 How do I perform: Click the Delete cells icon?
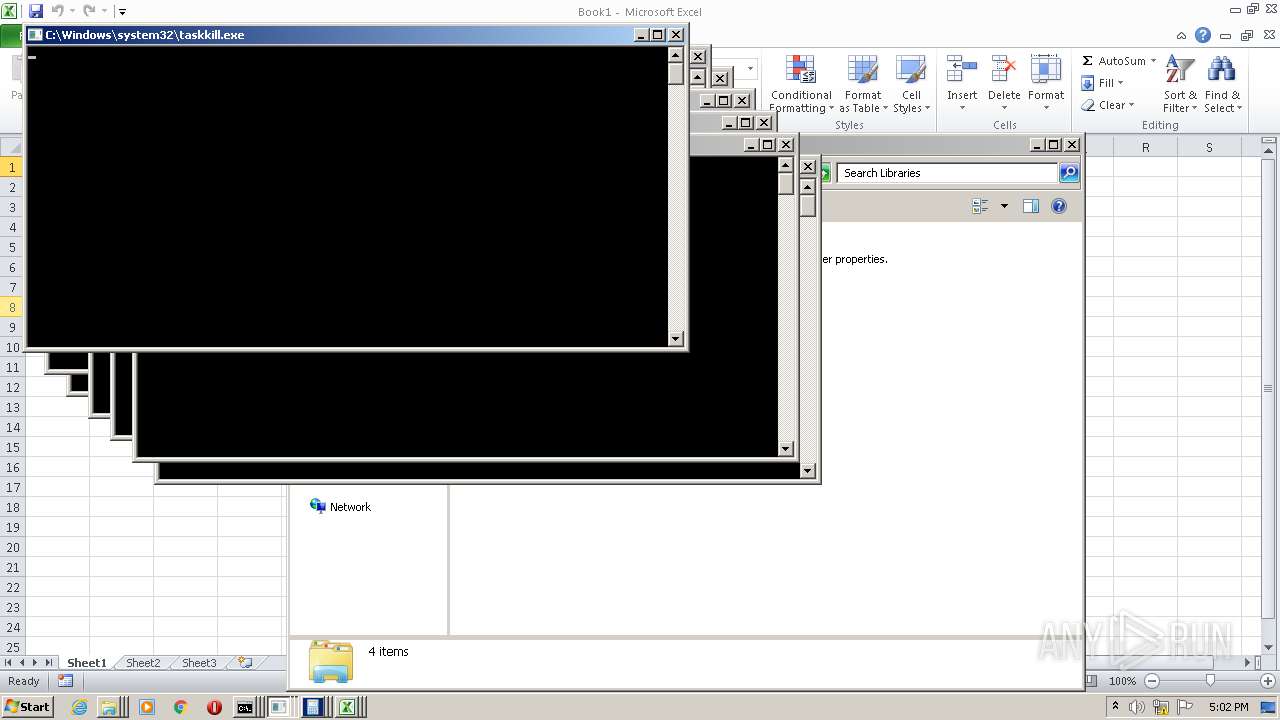tap(1004, 69)
